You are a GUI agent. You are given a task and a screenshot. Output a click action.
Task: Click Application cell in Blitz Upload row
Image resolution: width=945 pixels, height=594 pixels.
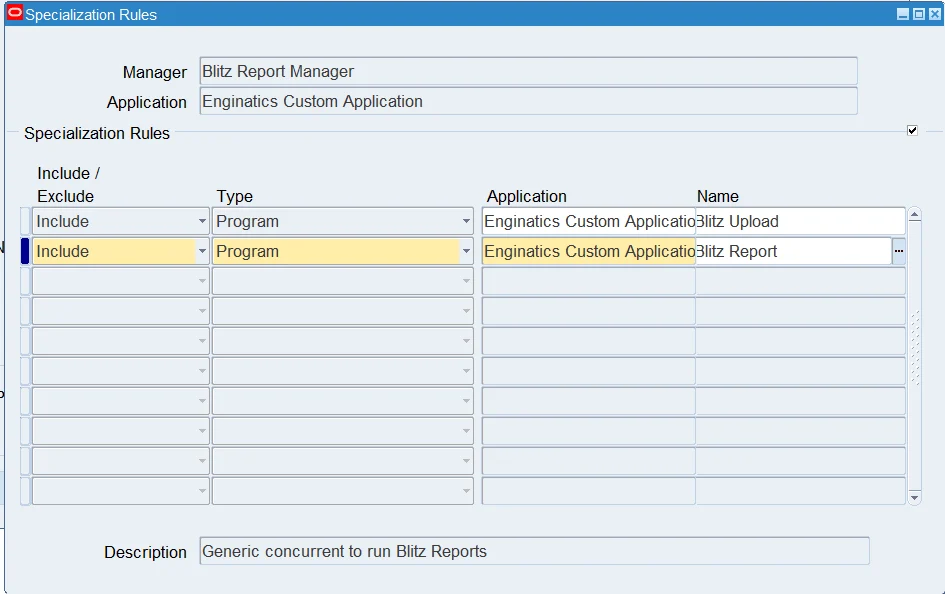(x=589, y=221)
